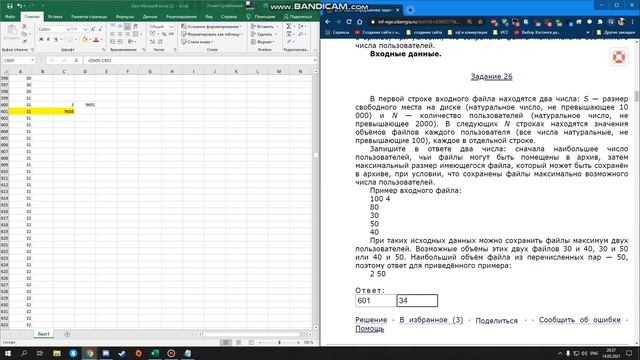Screen dimensions: 640x360
Task: Cut selection in Excel clipboard group
Action: [x=24, y=27]
